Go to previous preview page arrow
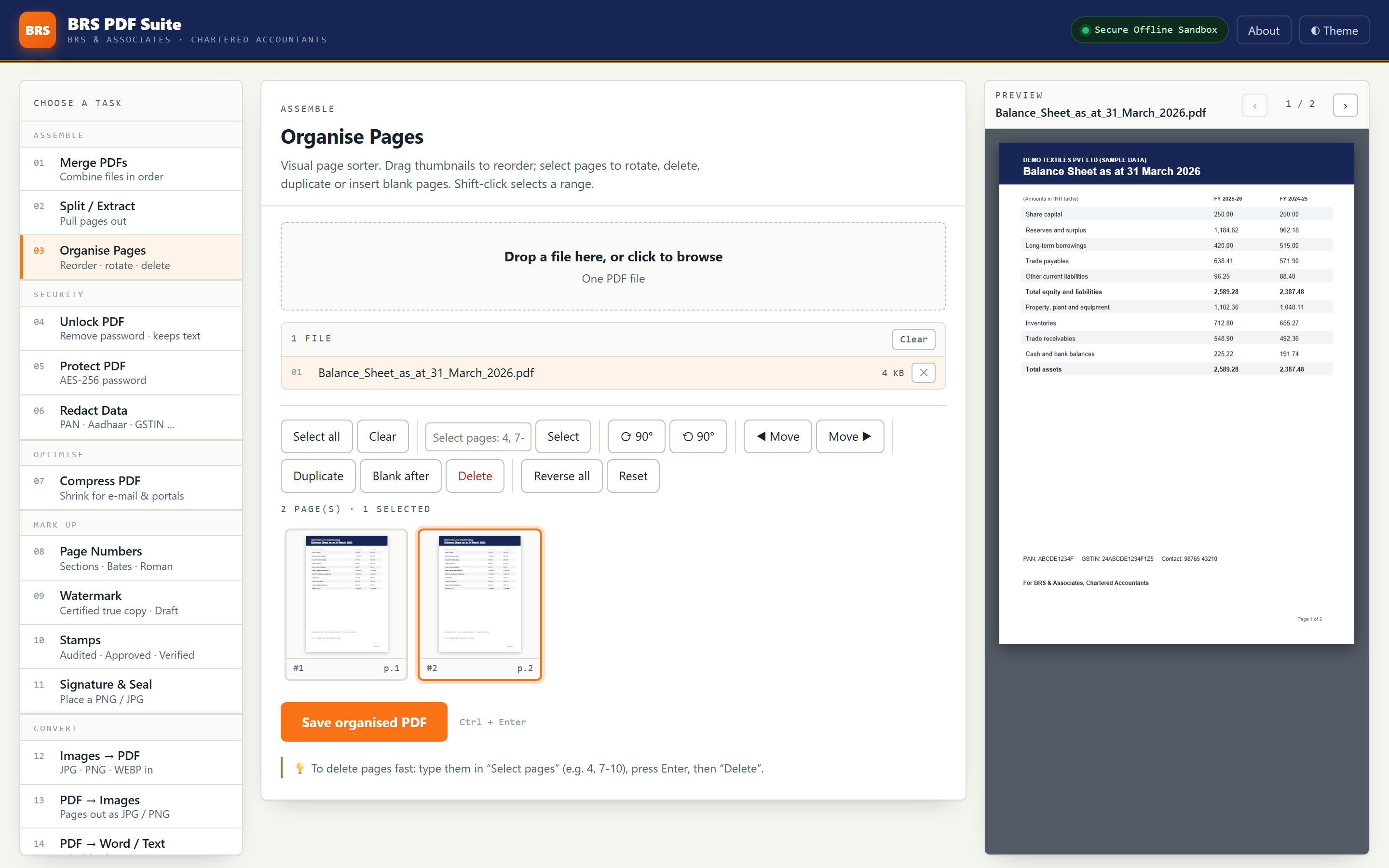The image size is (1389, 868). click(x=1255, y=105)
